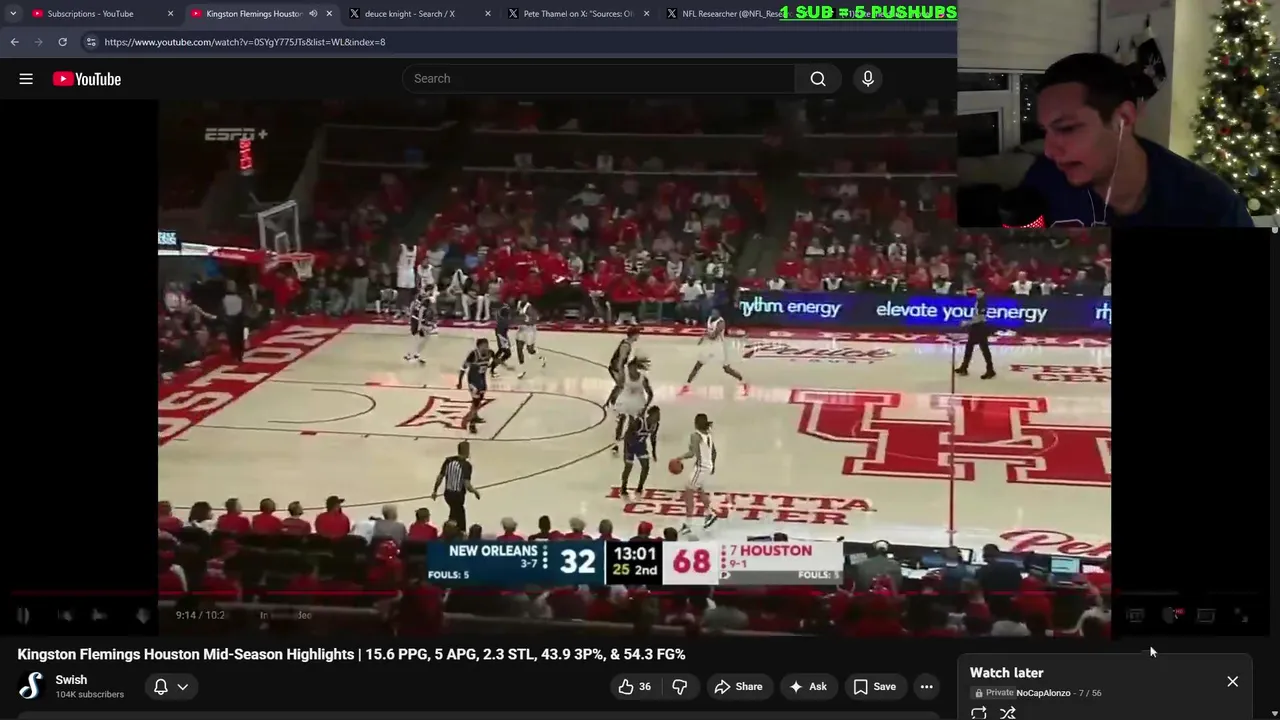Screen dimensions: 1280x720
Task: Save the video to a playlist
Action: tap(874, 687)
